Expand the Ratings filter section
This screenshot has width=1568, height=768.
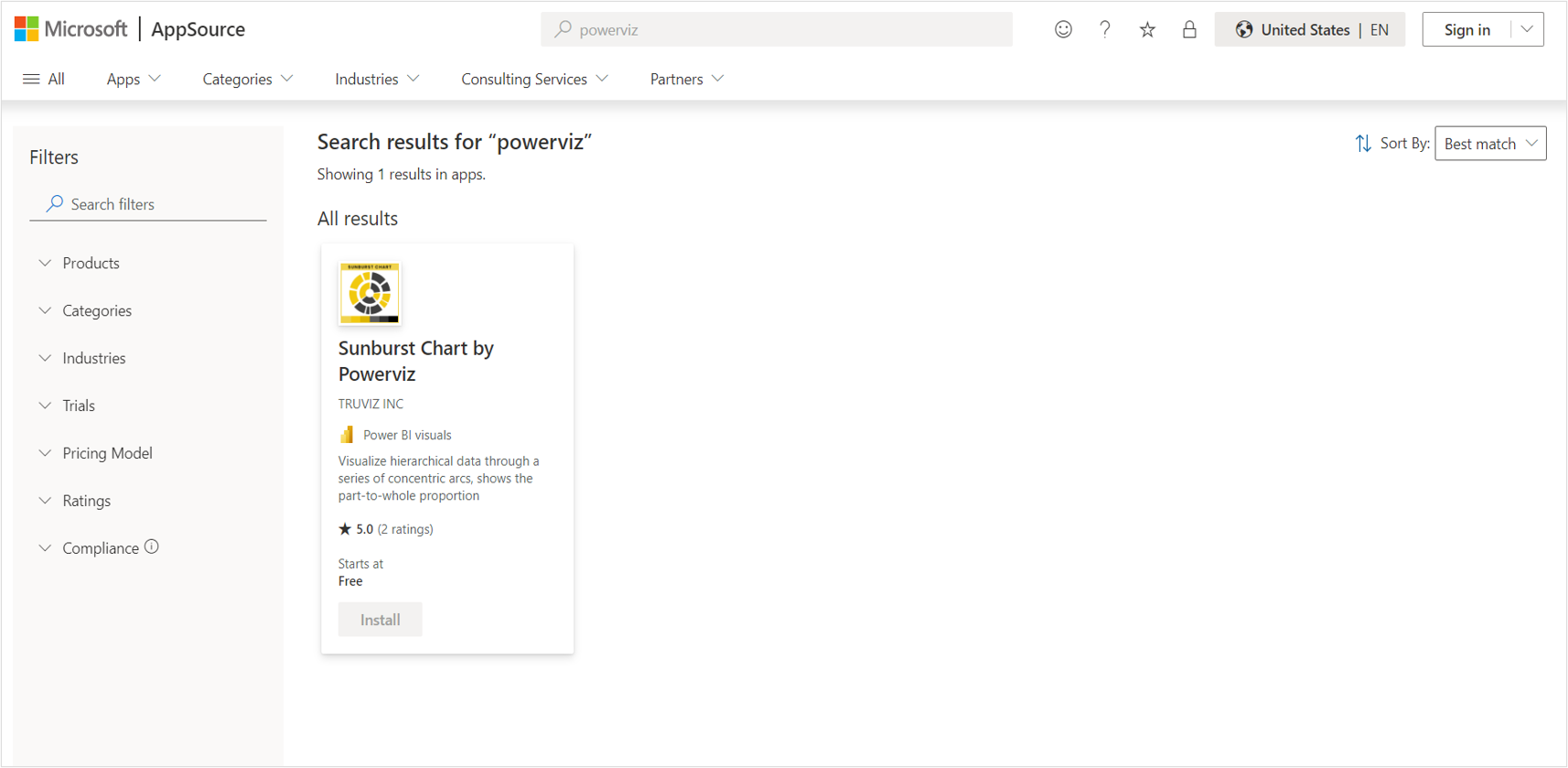click(x=86, y=501)
